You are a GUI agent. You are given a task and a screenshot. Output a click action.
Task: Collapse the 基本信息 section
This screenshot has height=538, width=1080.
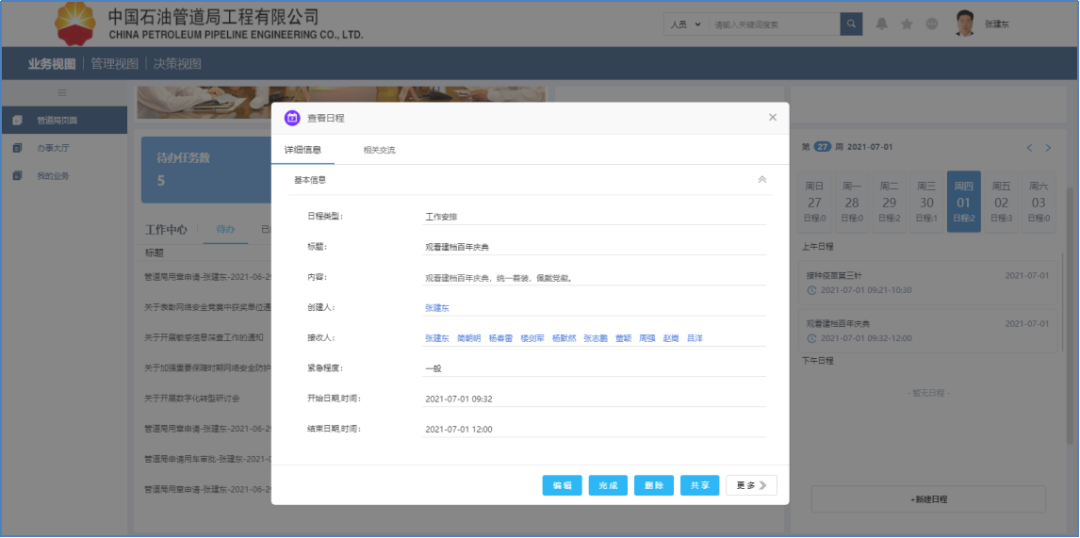tap(762, 179)
